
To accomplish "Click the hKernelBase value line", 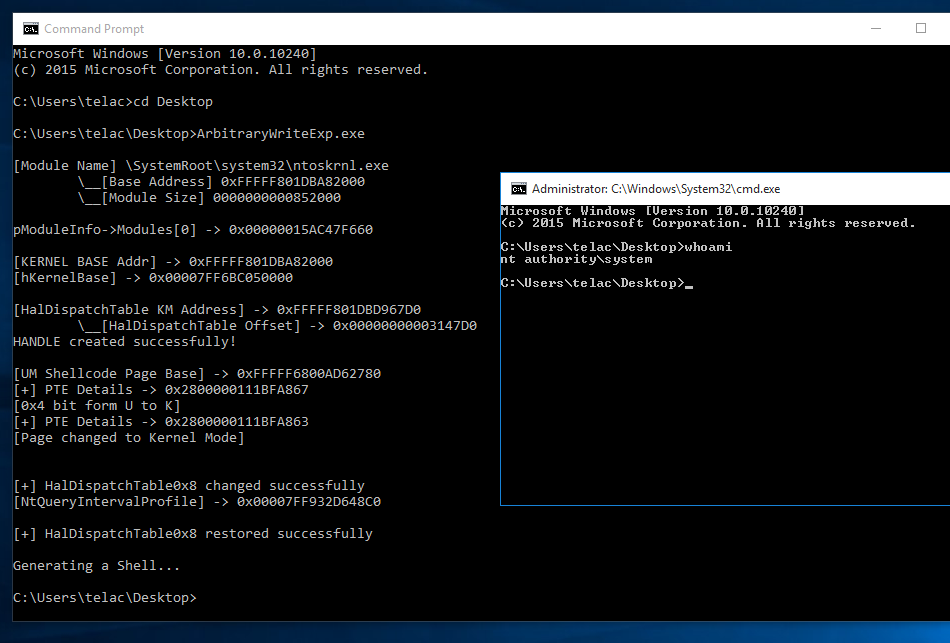I will tap(153, 278).
